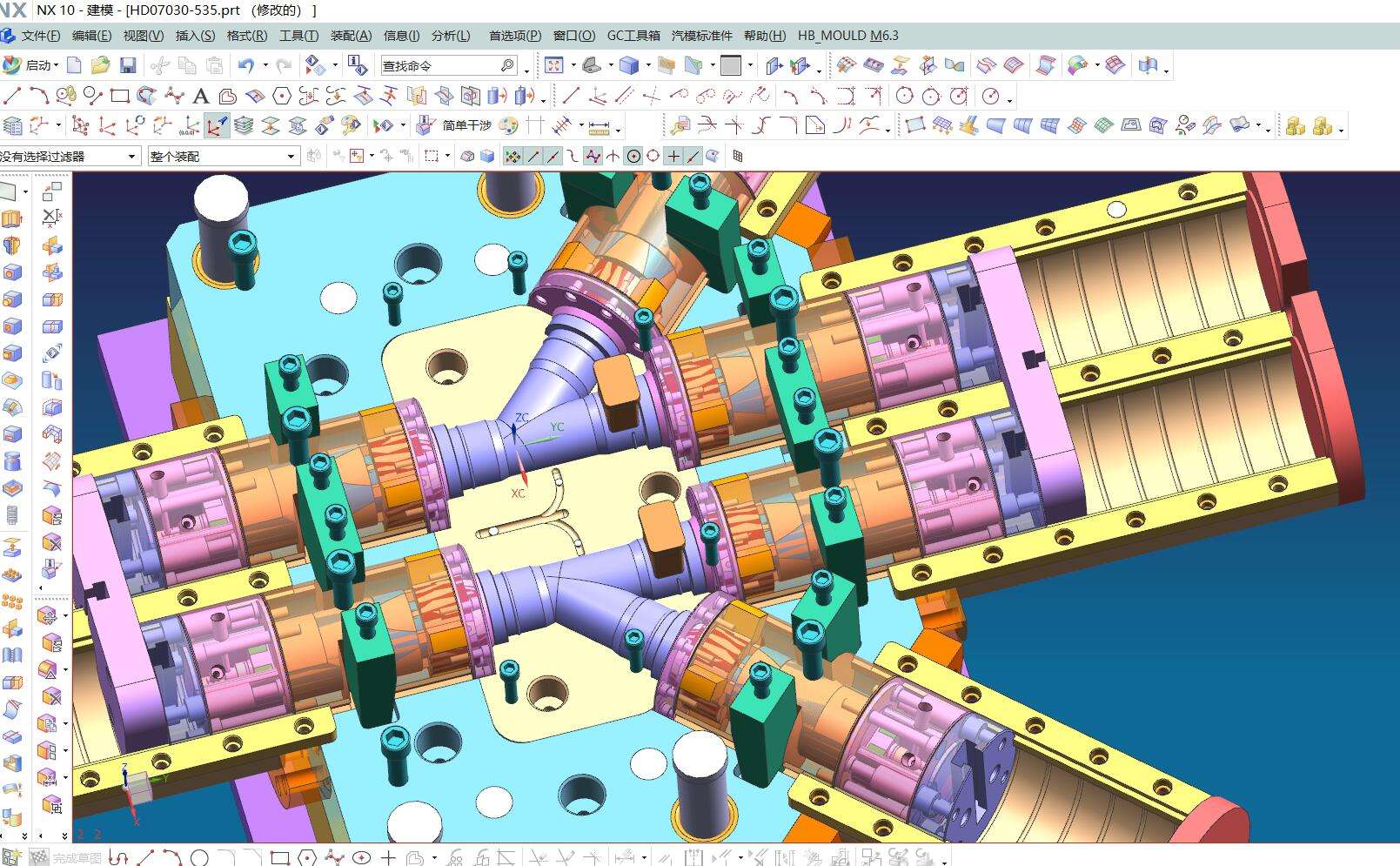Click the Measure distance ruler icon
This screenshot has width=1400, height=866.
pos(600,127)
